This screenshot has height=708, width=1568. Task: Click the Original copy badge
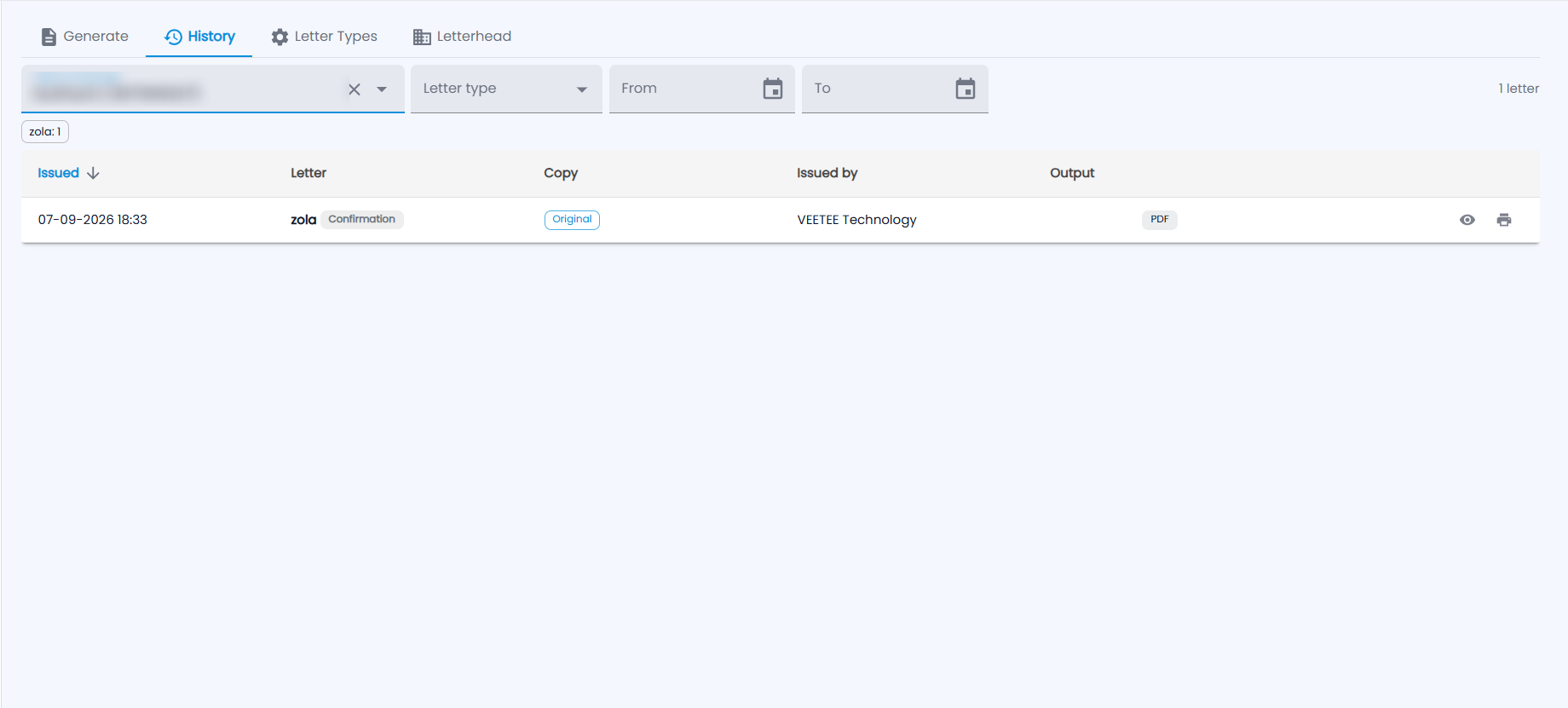(x=572, y=220)
